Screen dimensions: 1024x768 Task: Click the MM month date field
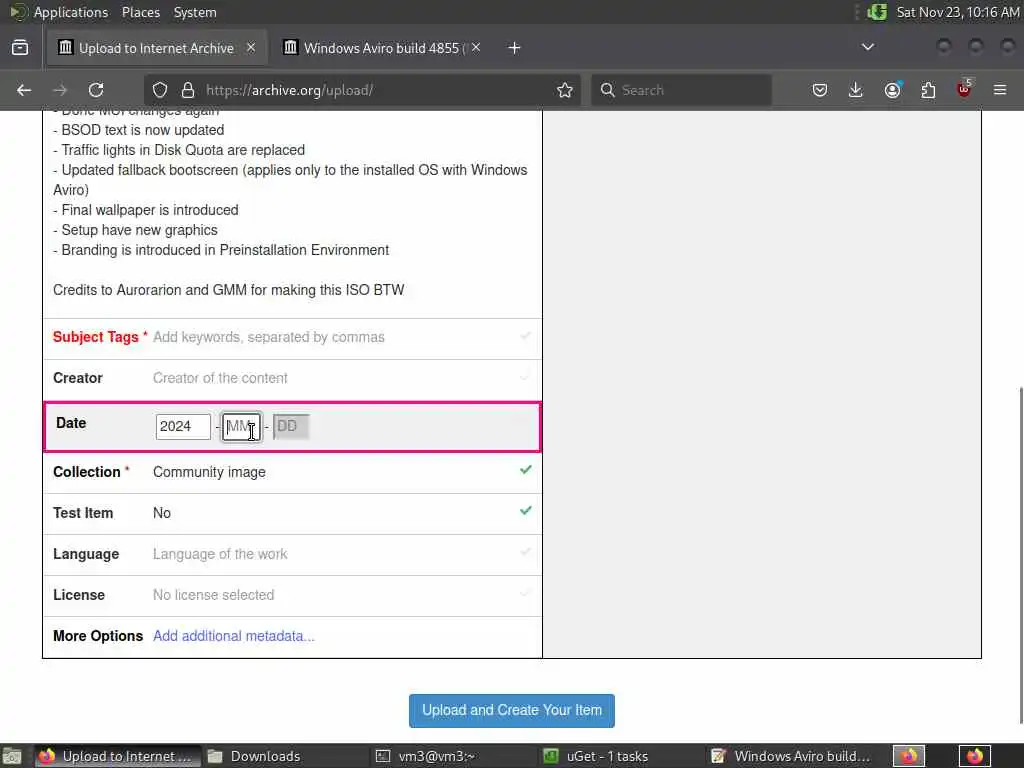[x=242, y=426]
